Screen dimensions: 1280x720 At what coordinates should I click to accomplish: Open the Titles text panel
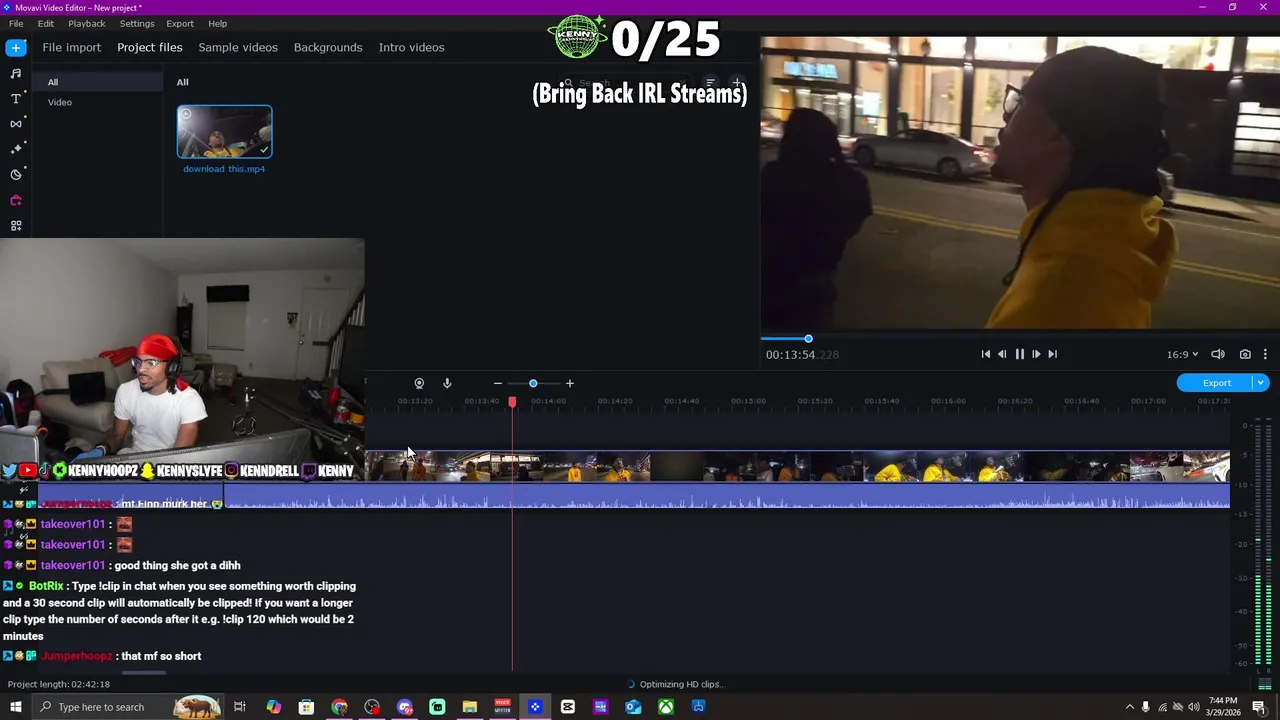tap(16, 98)
